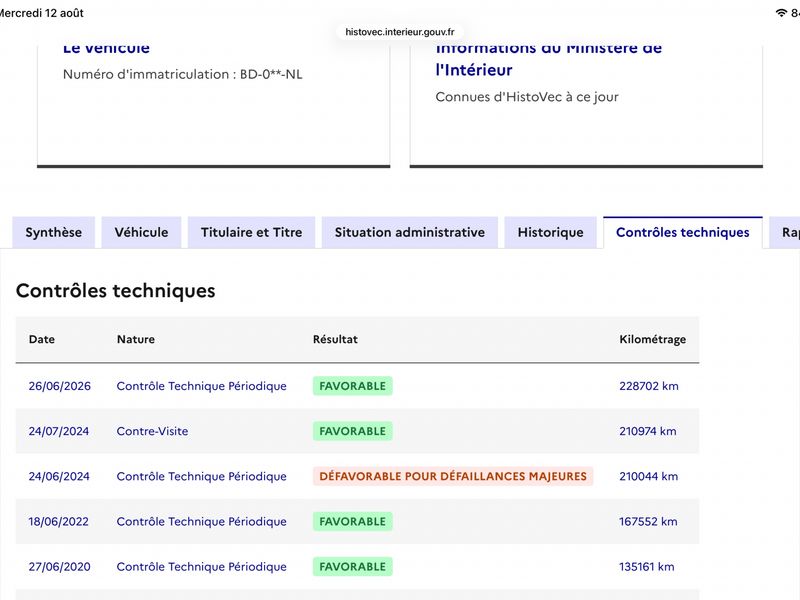Click the FAVORABLE badge for 27/06/2020
The image size is (800, 600).
pyautogui.click(x=353, y=567)
